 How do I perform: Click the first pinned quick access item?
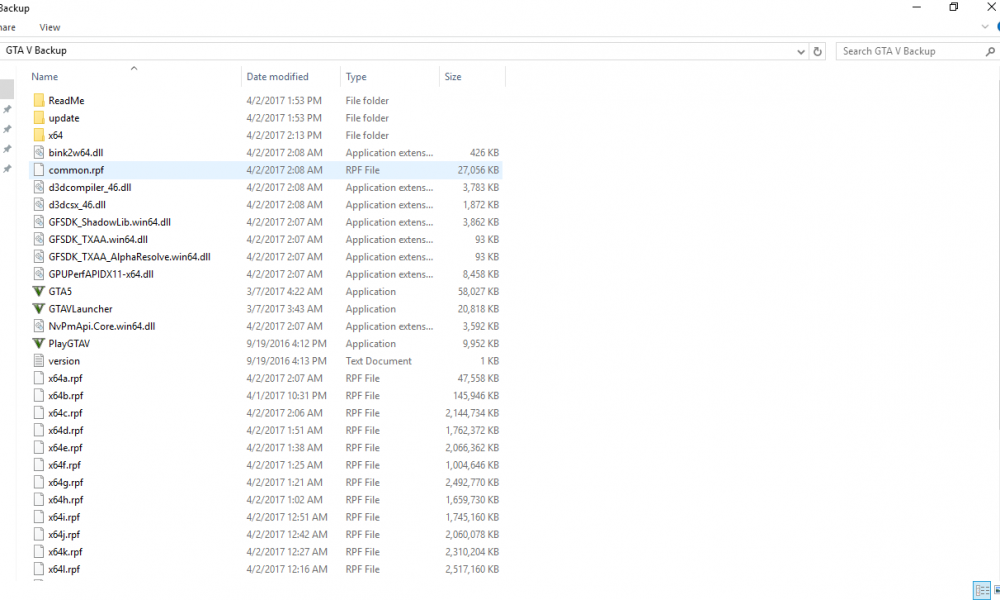point(7,109)
